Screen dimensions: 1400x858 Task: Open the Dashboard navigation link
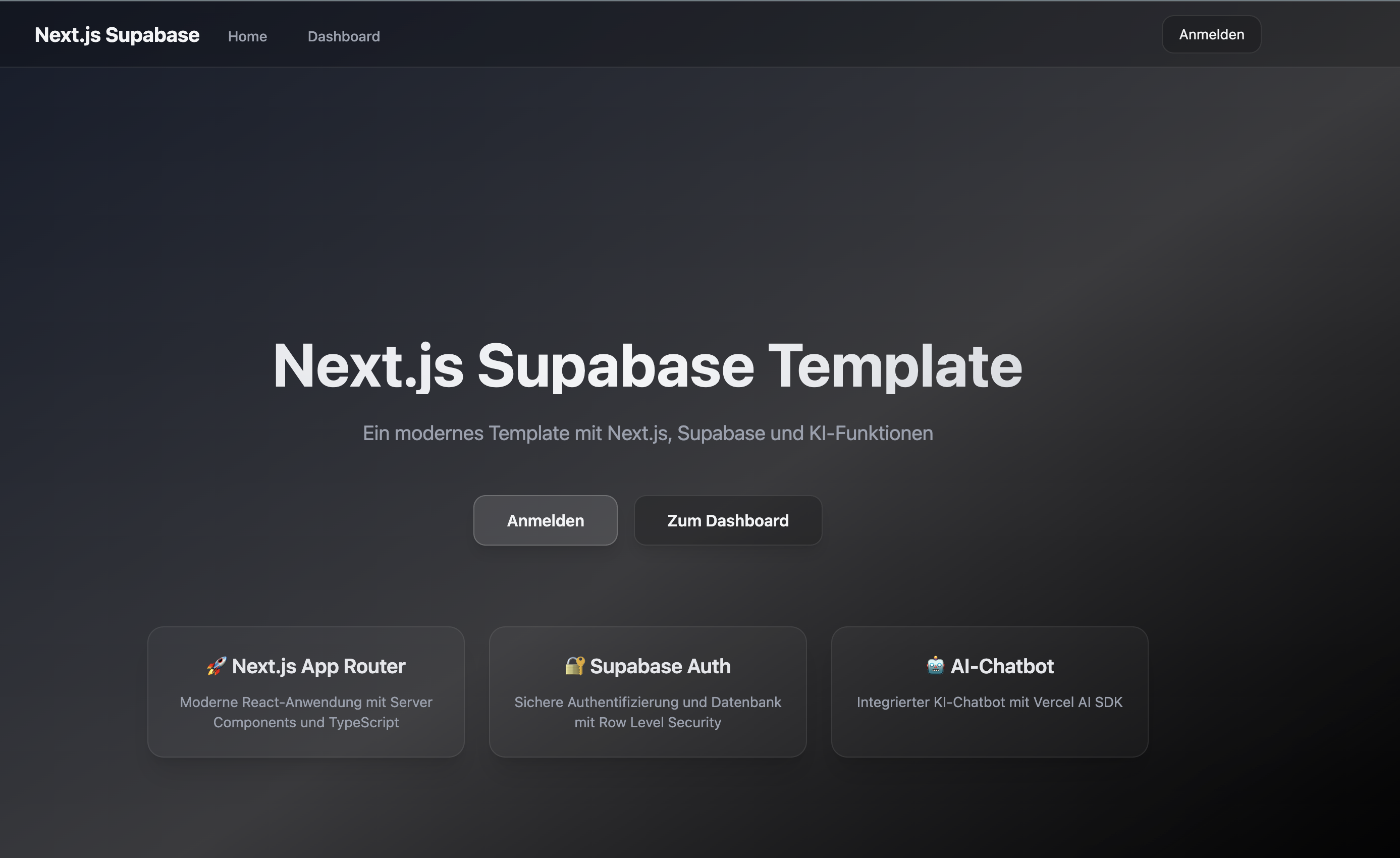344,36
